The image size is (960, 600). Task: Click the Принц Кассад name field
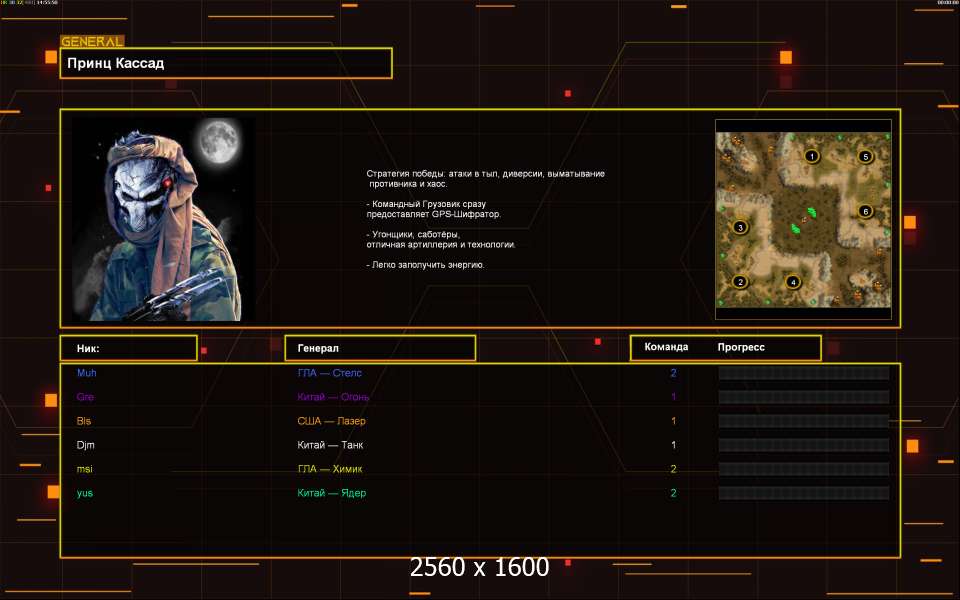click(x=226, y=63)
